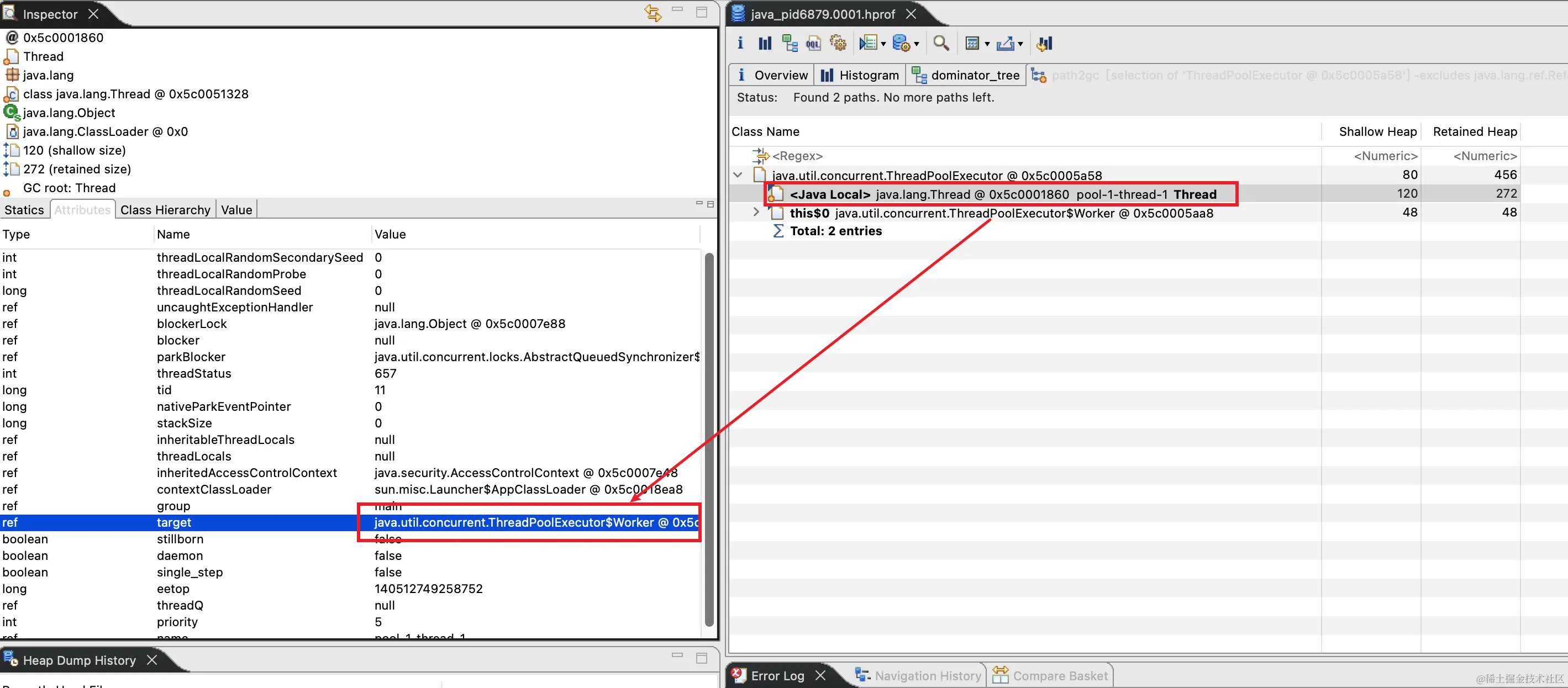
Task: Open the Navigation History view
Action: pyautogui.click(x=927, y=675)
